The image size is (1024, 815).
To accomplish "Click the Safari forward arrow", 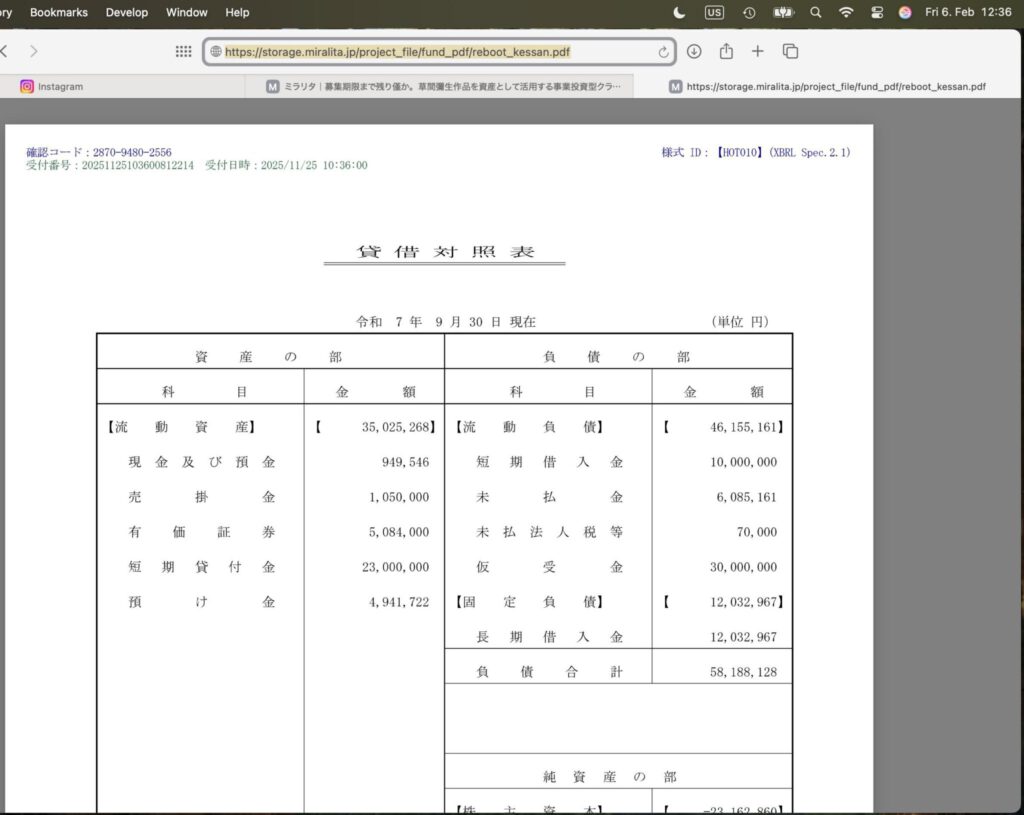I will click(x=34, y=51).
